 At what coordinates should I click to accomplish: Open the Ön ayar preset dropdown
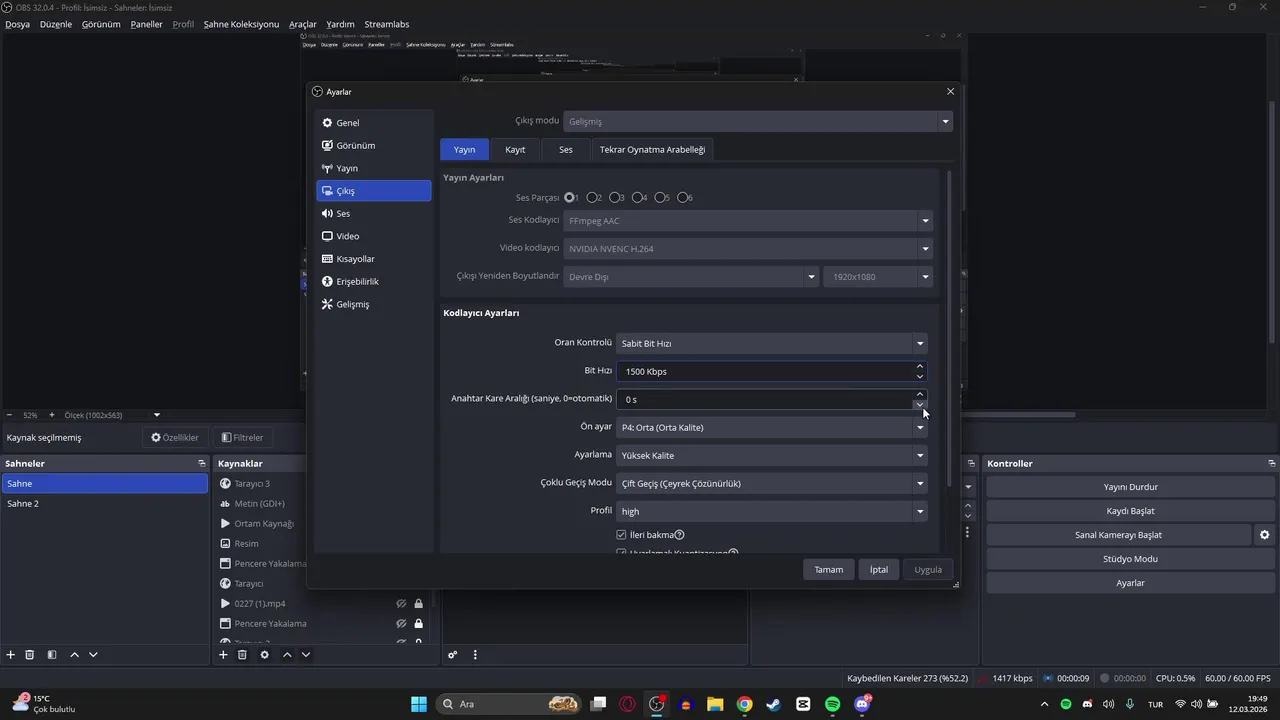coord(772,427)
